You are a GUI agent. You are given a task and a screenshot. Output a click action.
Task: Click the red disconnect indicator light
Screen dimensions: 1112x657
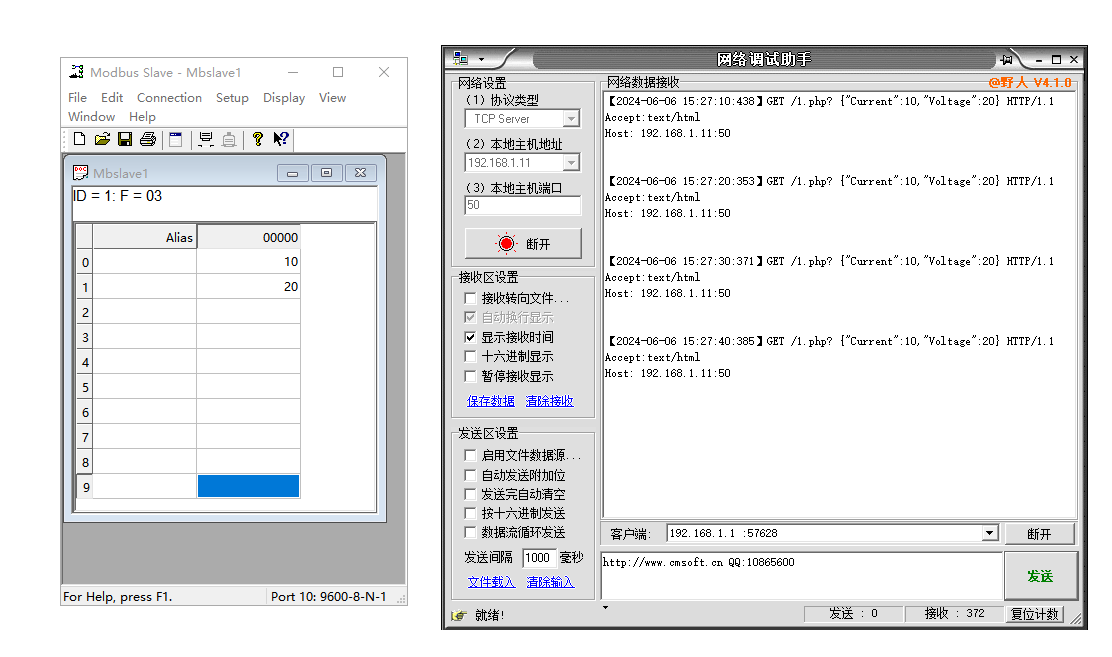[506, 244]
